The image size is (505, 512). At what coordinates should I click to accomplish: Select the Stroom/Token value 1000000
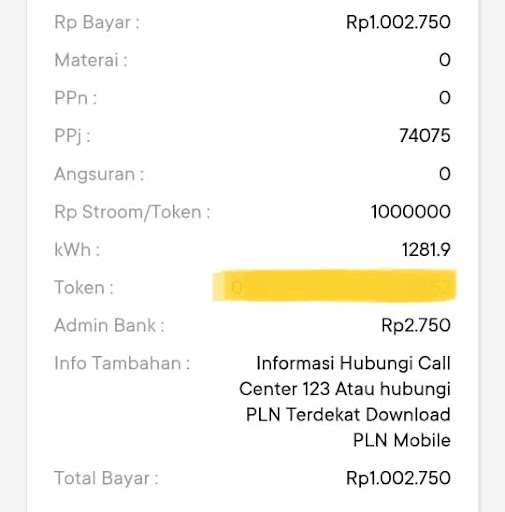click(411, 212)
